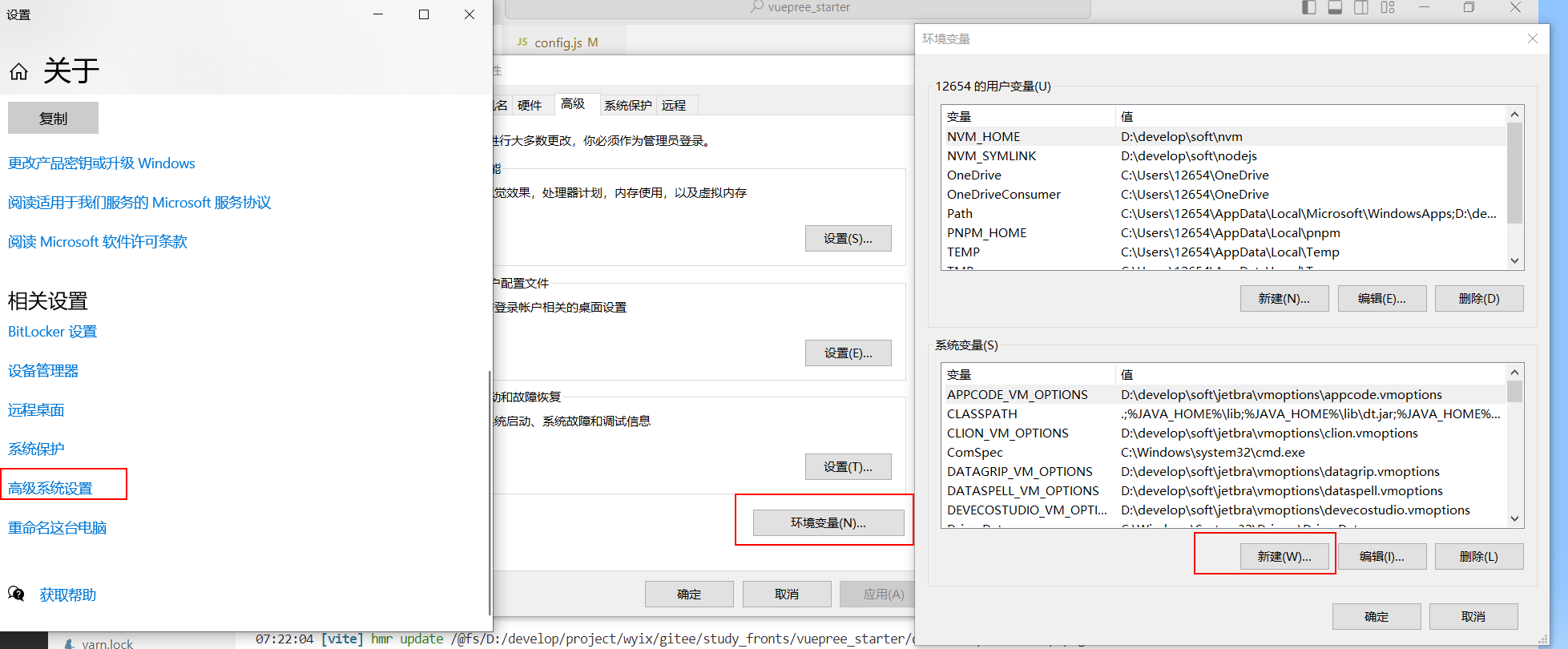Click the 获取帮助 chat bubble icon
The height and width of the screenshot is (649, 1568).
(x=16, y=594)
